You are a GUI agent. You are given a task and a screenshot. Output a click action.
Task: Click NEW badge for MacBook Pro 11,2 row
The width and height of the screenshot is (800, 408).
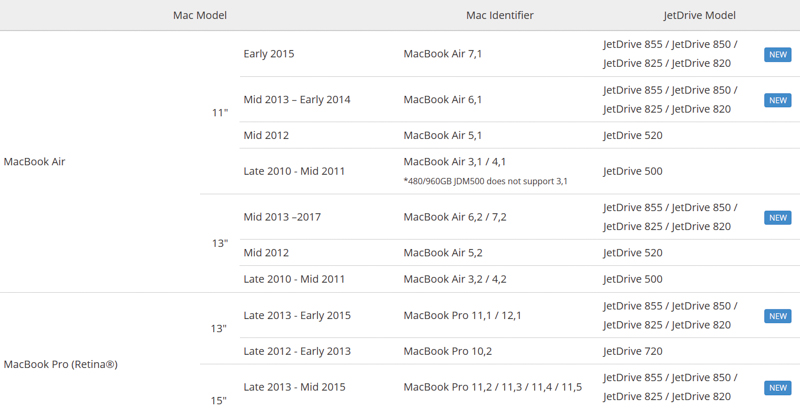point(777,387)
